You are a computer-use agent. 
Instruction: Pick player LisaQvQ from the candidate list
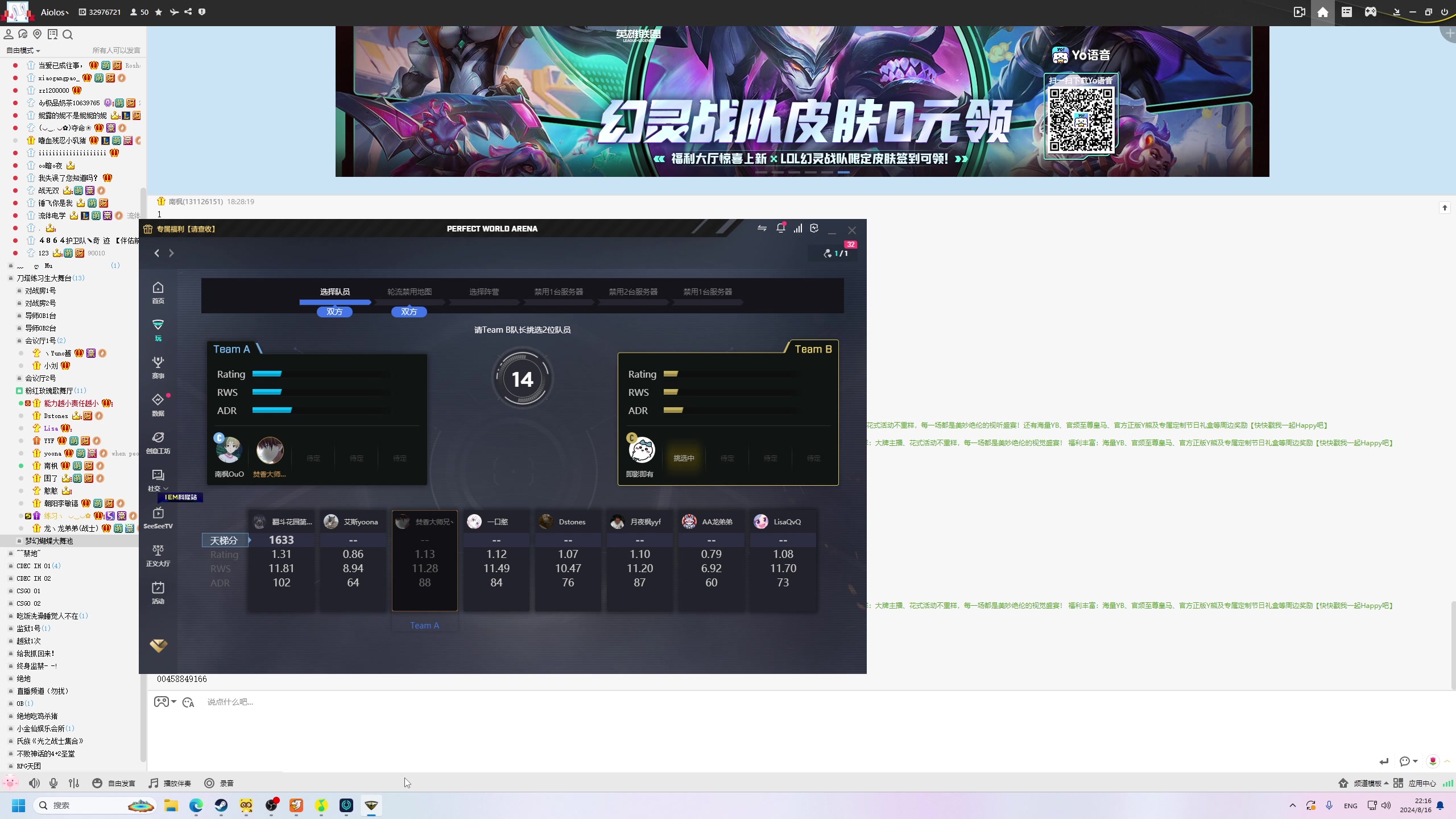pyautogui.click(x=783, y=560)
